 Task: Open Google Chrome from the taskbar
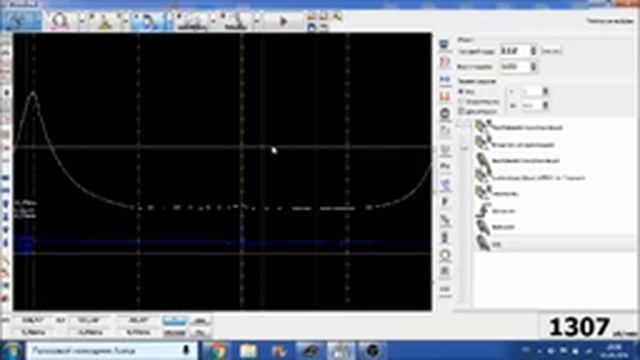(x=216, y=351)
